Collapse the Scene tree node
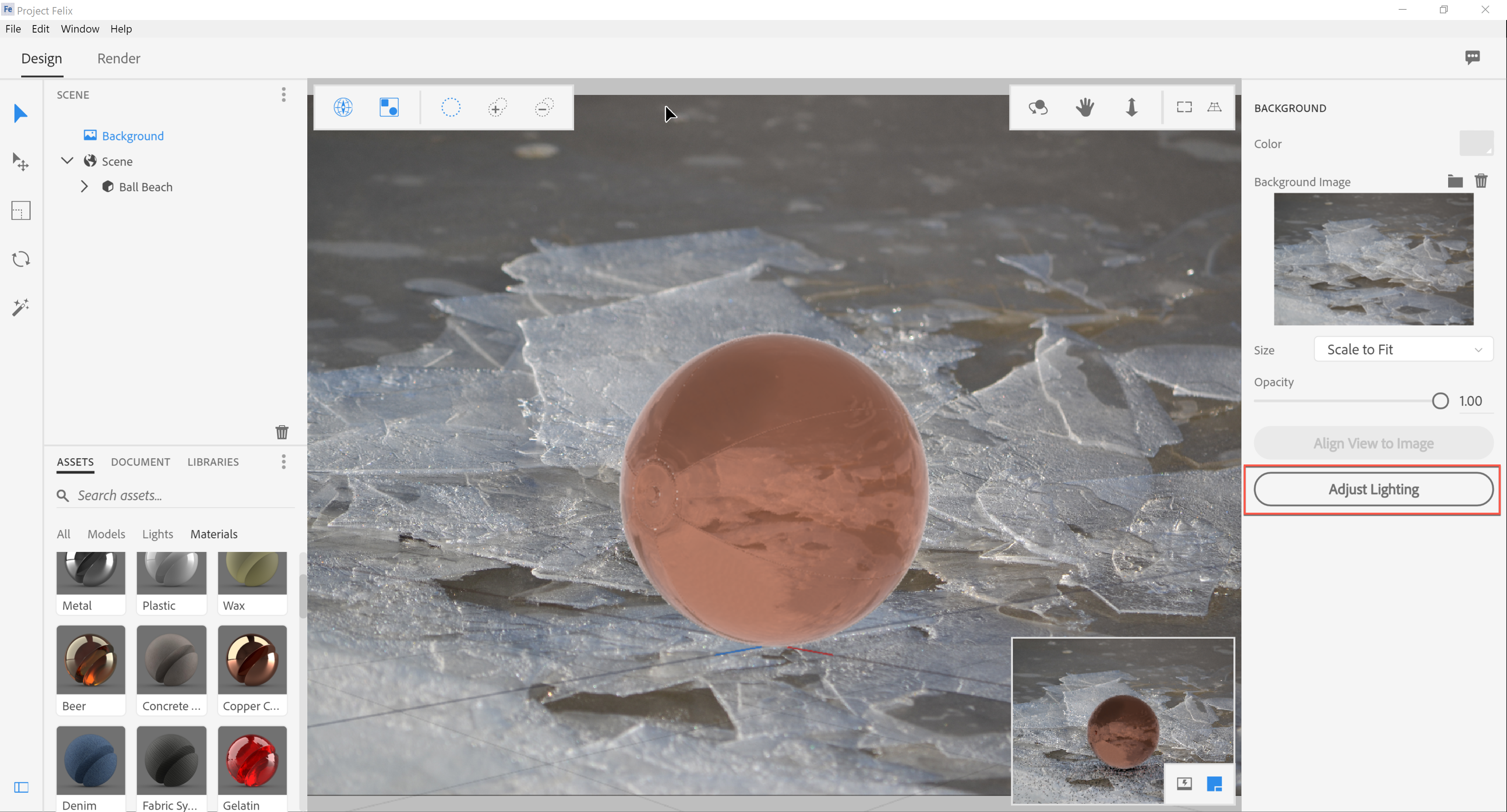This screenshot has height=812, width=1507. [x=67, y=160]
